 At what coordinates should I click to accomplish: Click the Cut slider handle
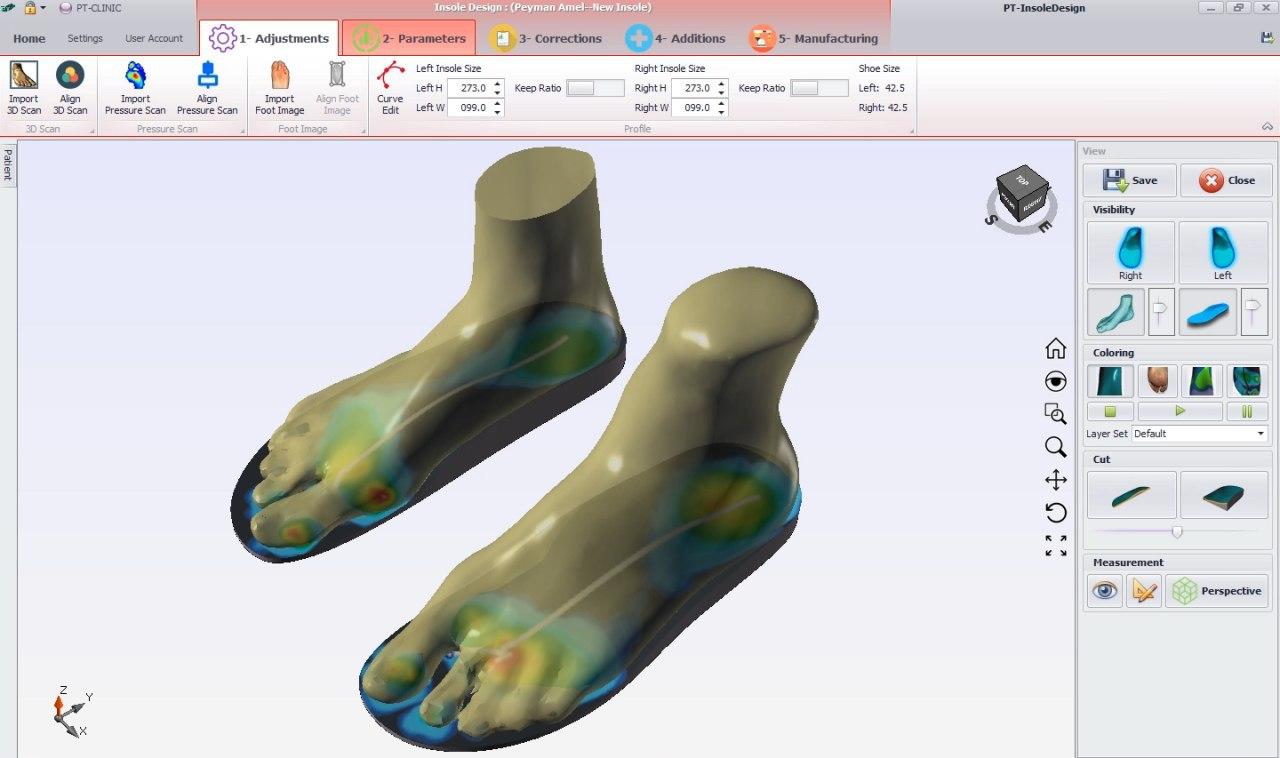[x=1177, y=532]
